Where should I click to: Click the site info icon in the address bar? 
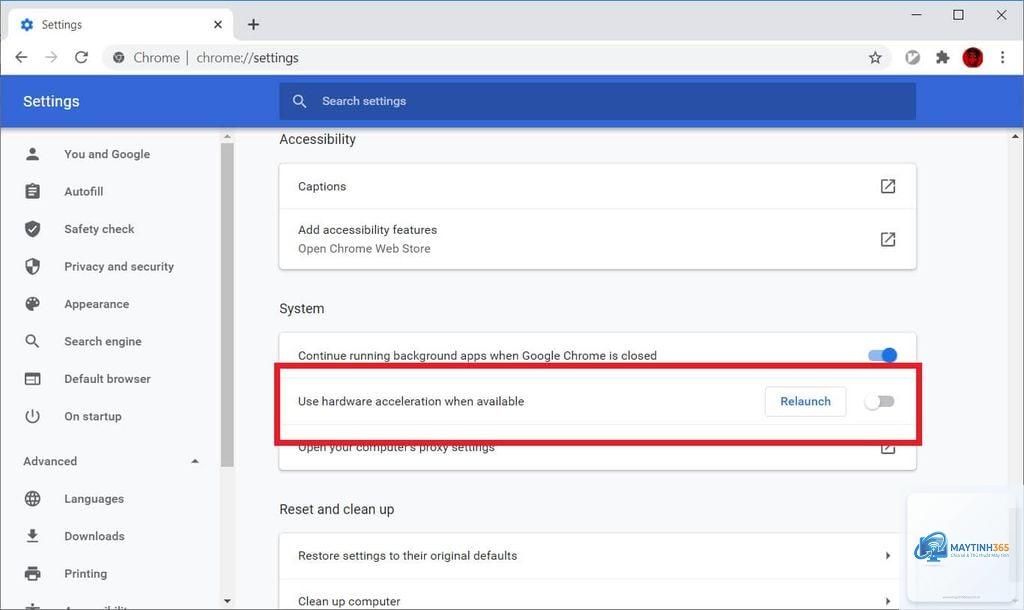(119, 57)
